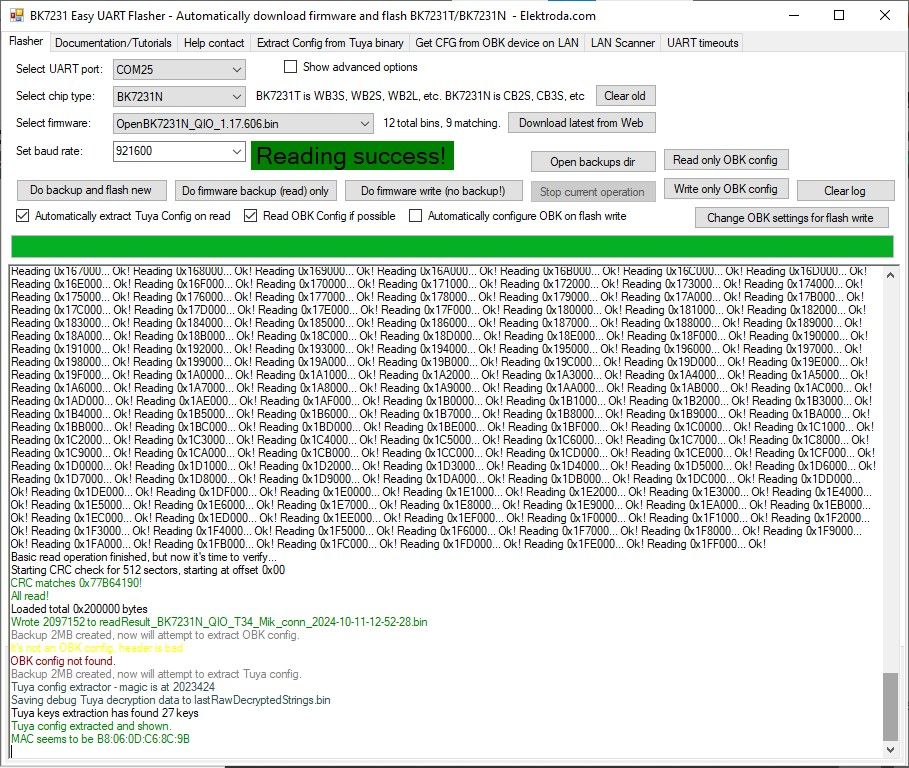This screenshot has width=909, height=768.
Task: Expand the firmware selection dropdown
Action: click(242, 123)
